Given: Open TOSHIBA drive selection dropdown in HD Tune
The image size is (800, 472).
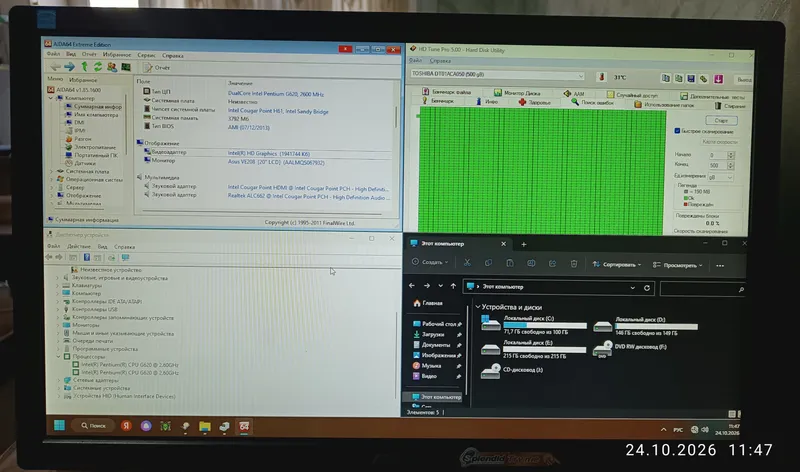Looking at the screenshot, I should 497,74.
